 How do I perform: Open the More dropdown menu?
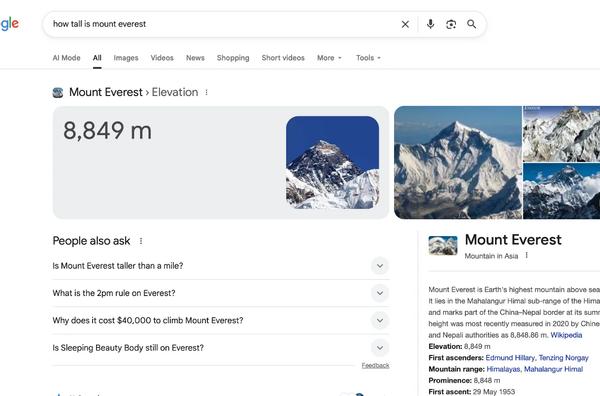(x=329, y=58)
